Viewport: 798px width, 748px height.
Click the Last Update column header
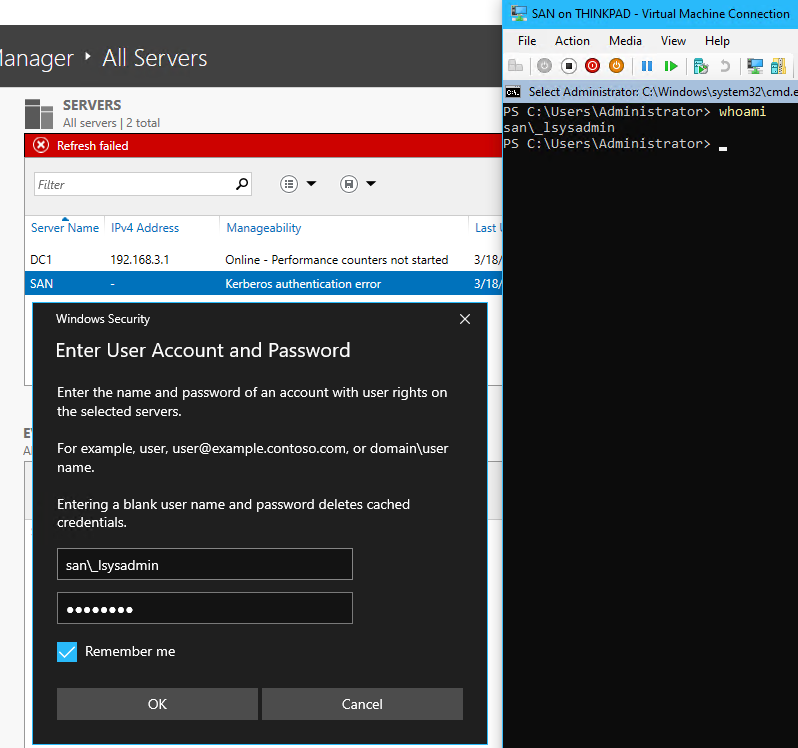tap(487, 228)
